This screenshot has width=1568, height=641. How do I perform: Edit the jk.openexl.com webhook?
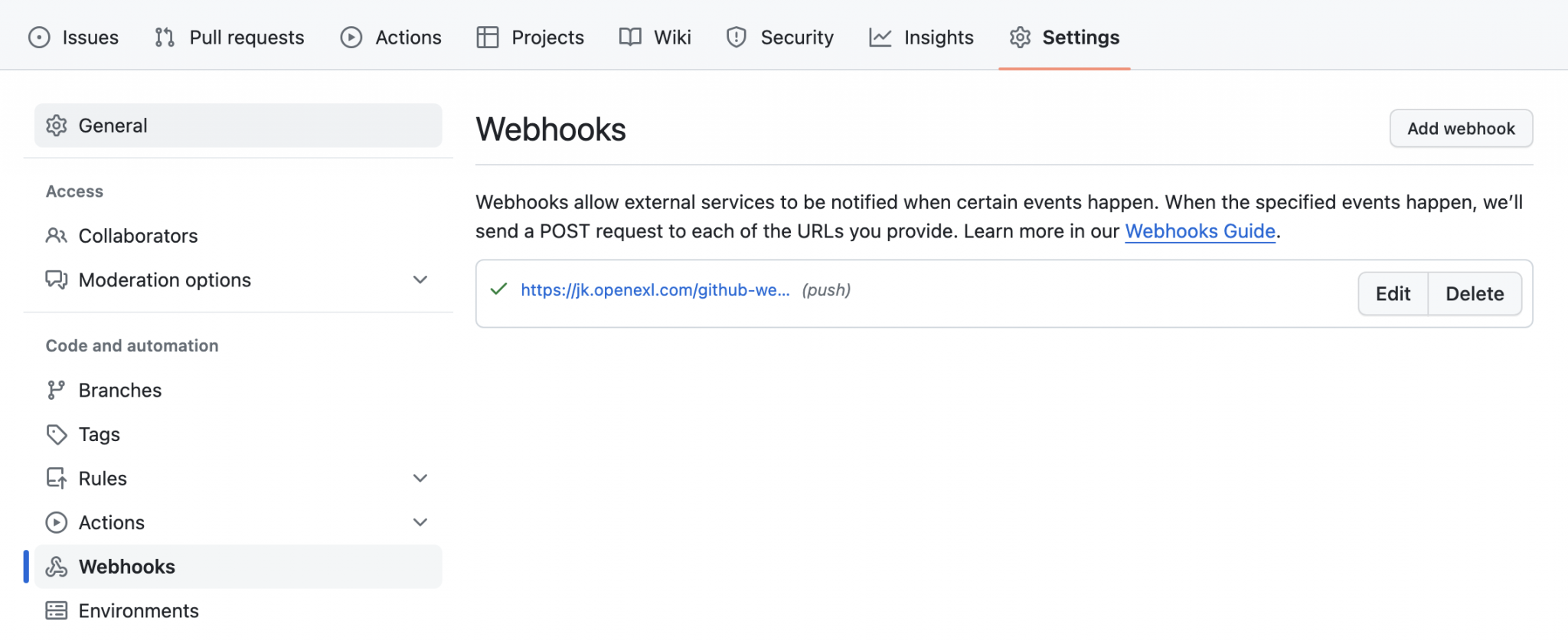[1392, 294]
